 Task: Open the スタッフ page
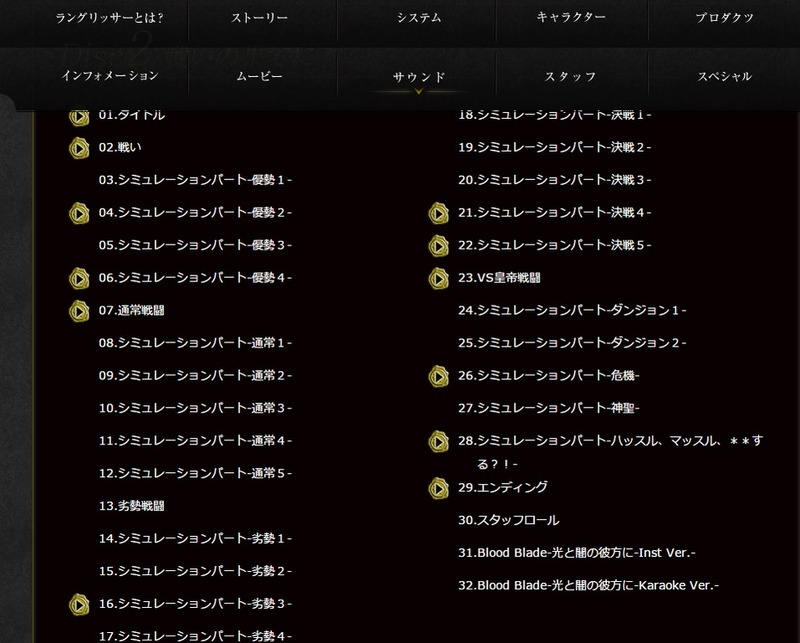click(570, 77)
